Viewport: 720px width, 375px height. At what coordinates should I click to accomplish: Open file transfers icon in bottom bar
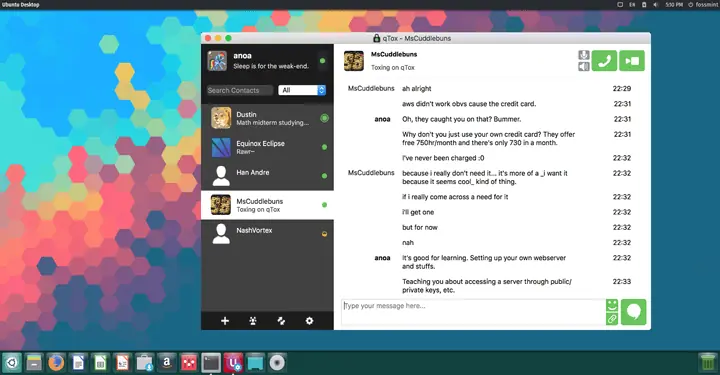(x=281, y=321)
